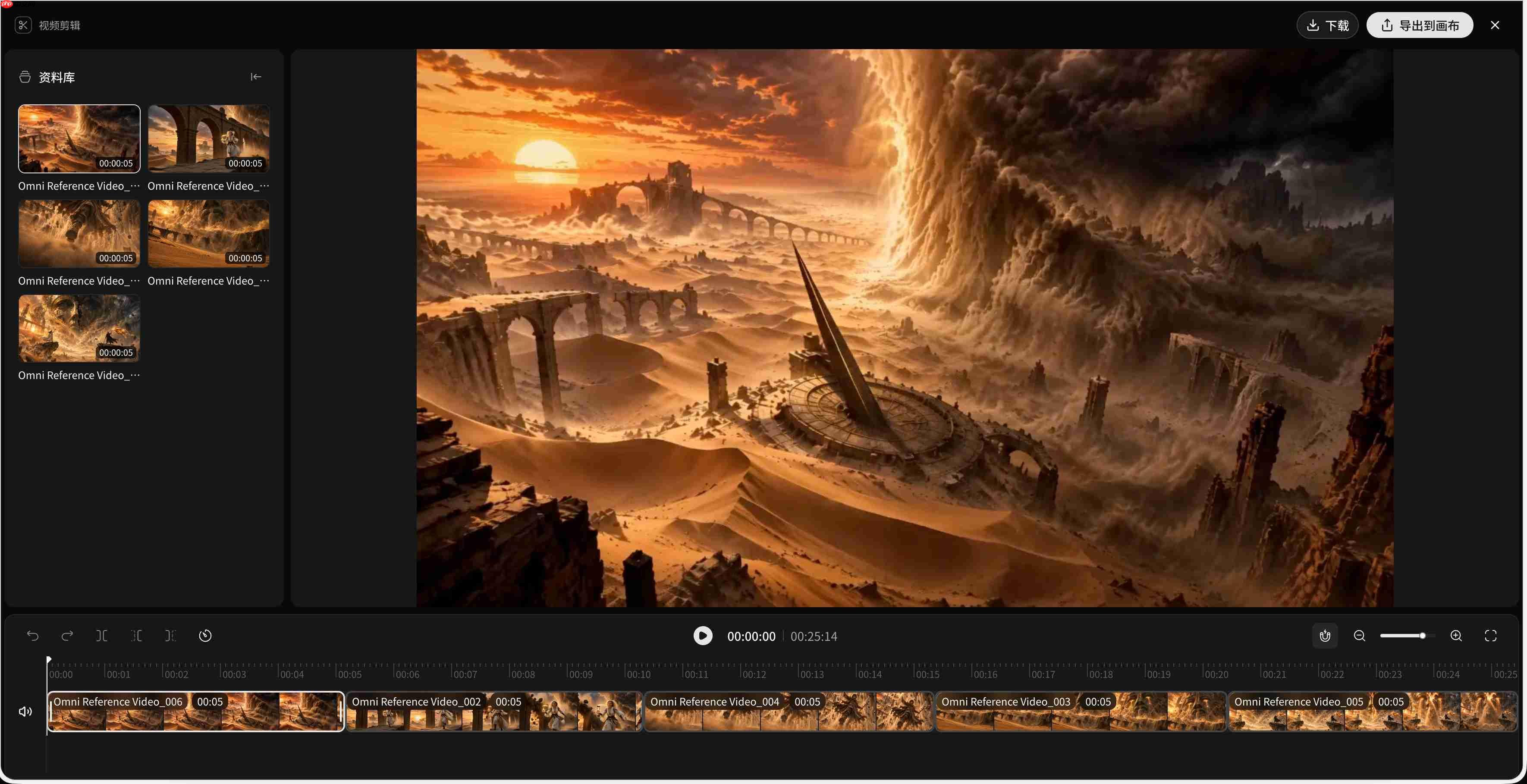Toggle the magnet snapping button
The width and height of the screenshot is (1527, 784).
pos(1325,636)
